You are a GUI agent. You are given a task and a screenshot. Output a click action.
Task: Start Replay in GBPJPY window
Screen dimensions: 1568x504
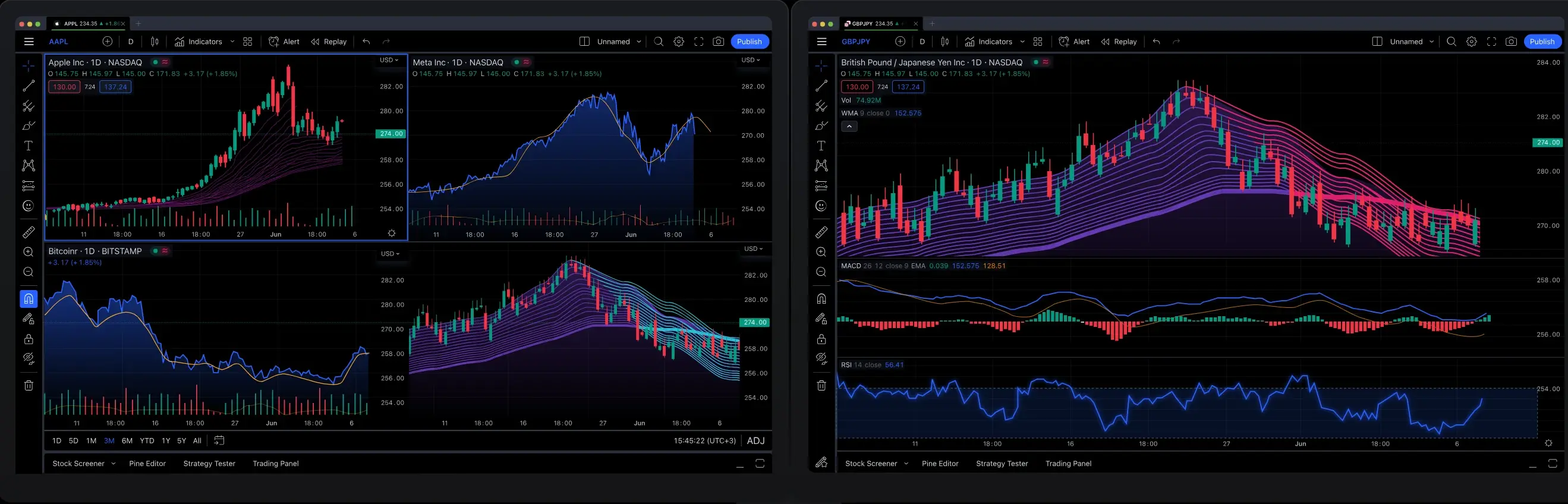coord(1119,42)
